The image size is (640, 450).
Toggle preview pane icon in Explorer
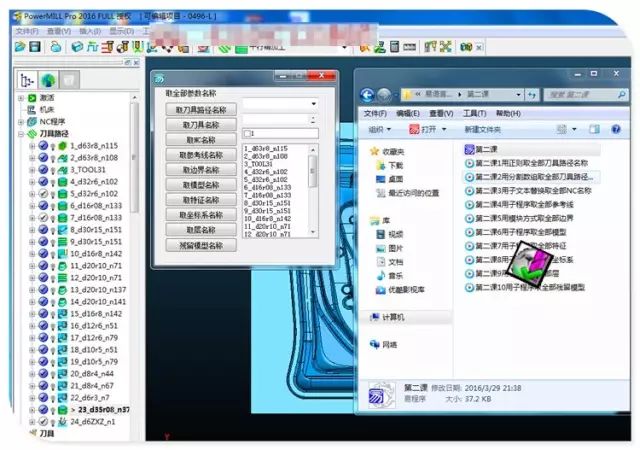pos(594,129)
